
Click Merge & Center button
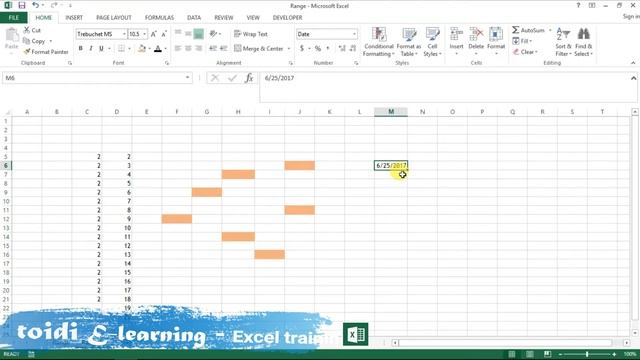[259, 49]
